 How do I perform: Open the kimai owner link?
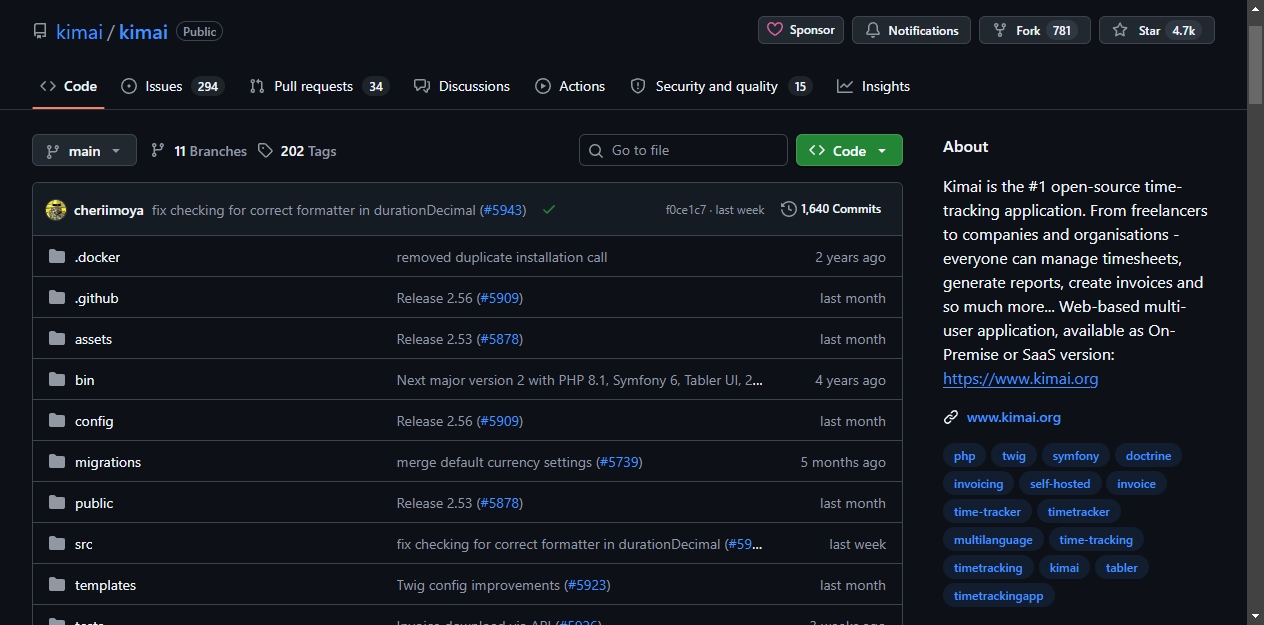pos(79,31)
